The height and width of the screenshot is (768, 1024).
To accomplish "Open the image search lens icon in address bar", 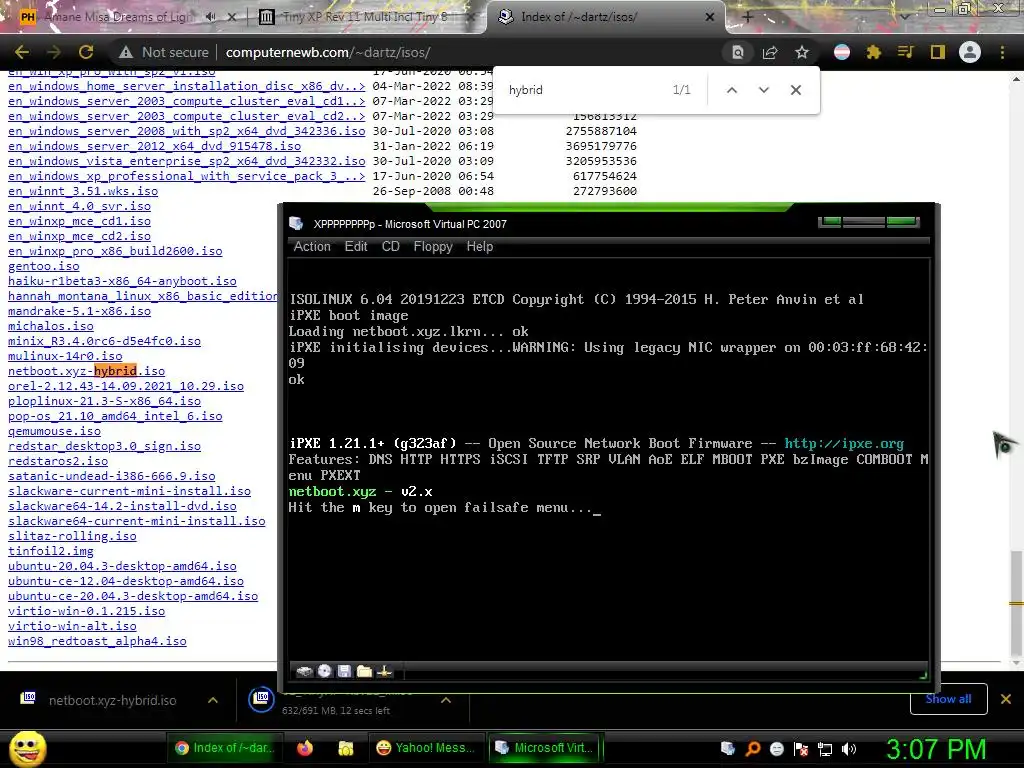I will (x=737, y=52).
